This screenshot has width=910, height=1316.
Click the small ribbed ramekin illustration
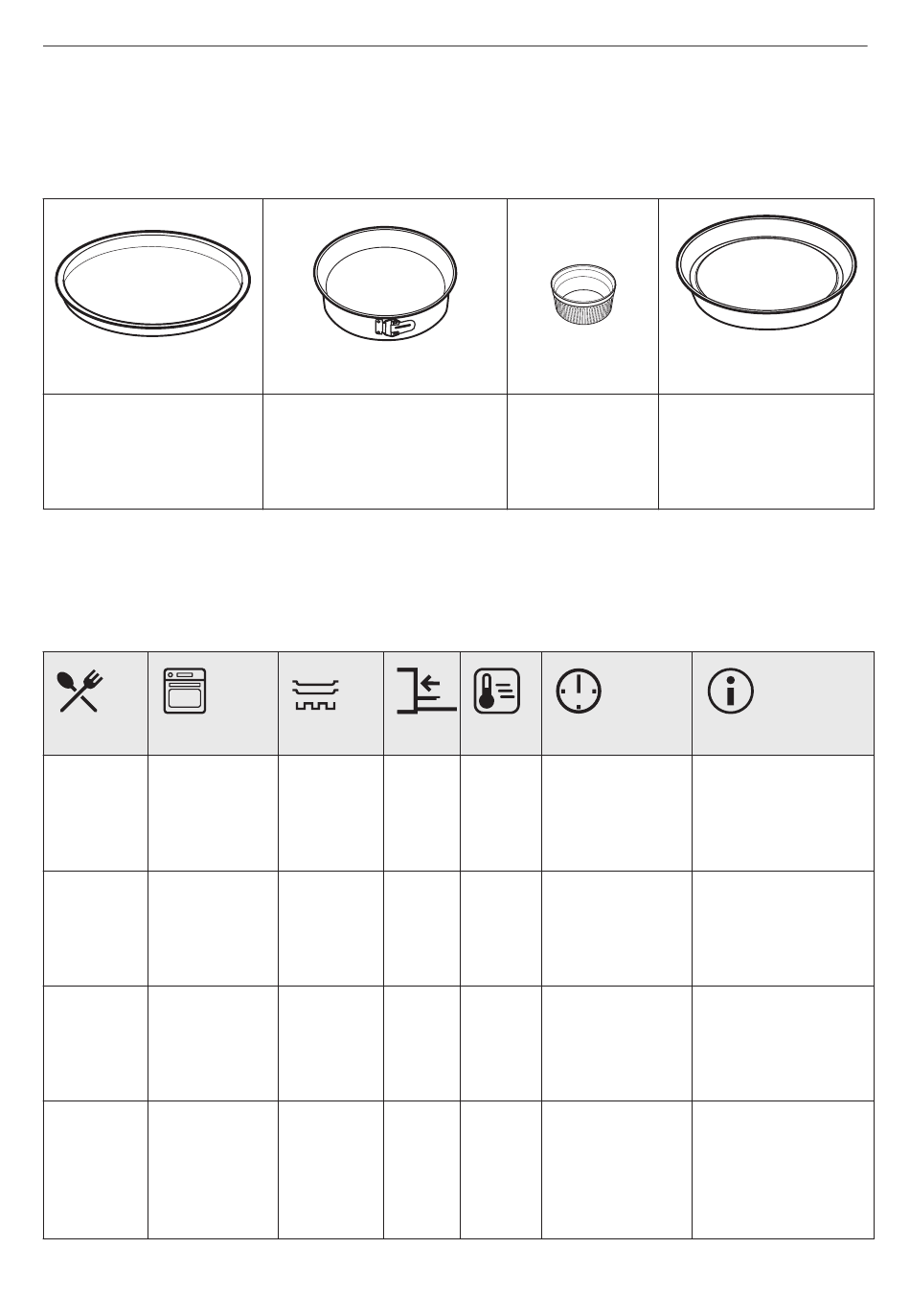[x=582, y=294]
